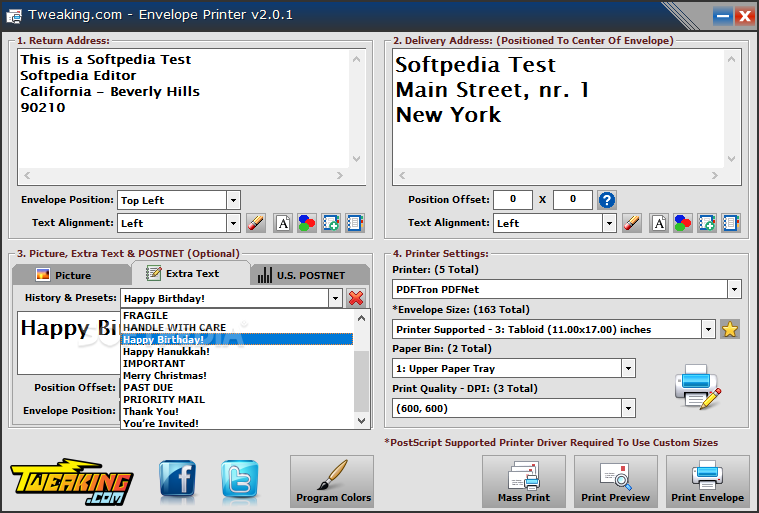Click return address scroll down arrow
This screenshot has height=513, width=759.
[357, 159]
